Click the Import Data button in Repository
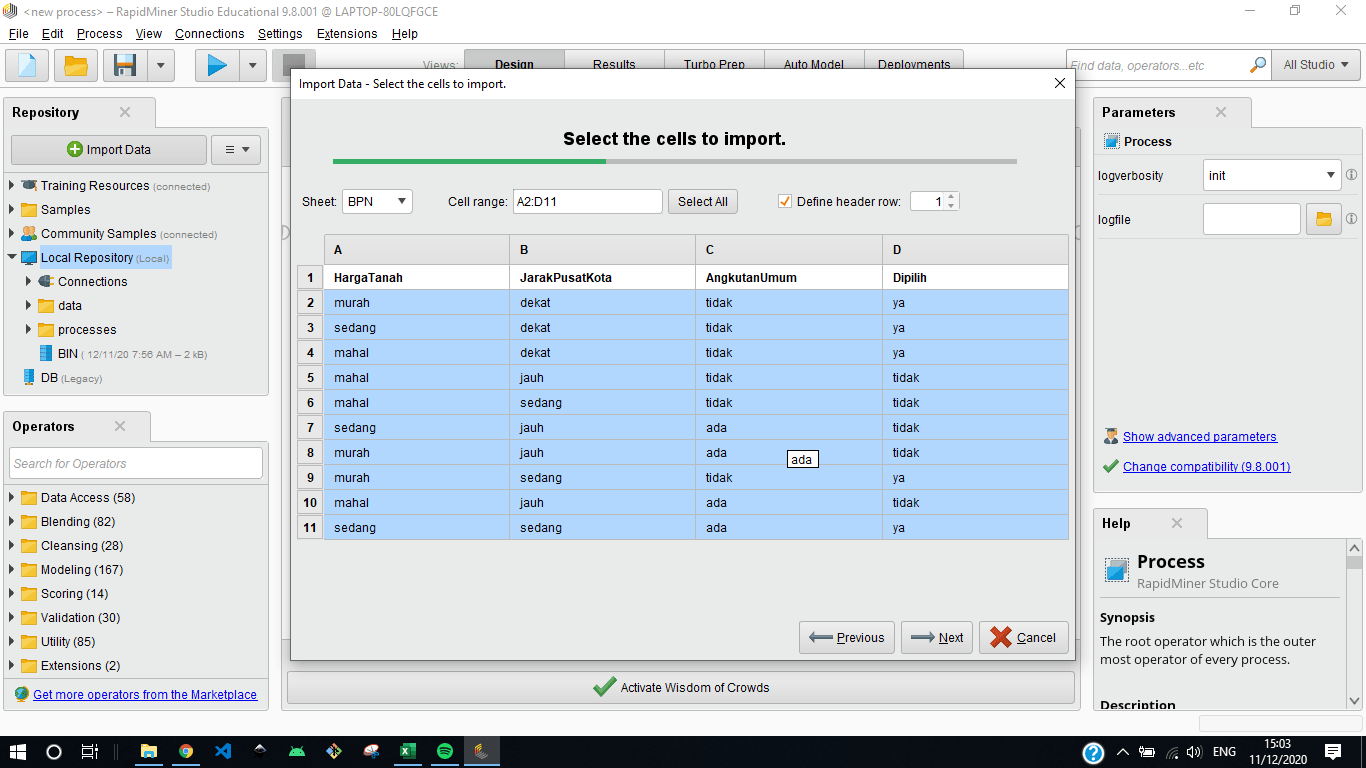Screen dimensions: 1366x768 click(x=109, y=150)
